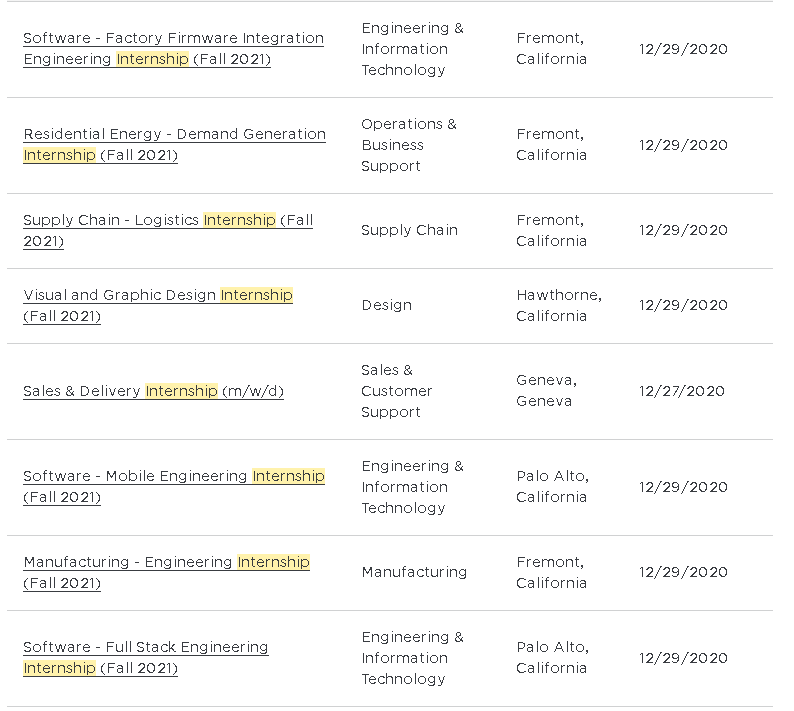The image size is (794, 711).
Task: Click Palo Alto location in Mobile Engineering row
Action: point(552,487)
